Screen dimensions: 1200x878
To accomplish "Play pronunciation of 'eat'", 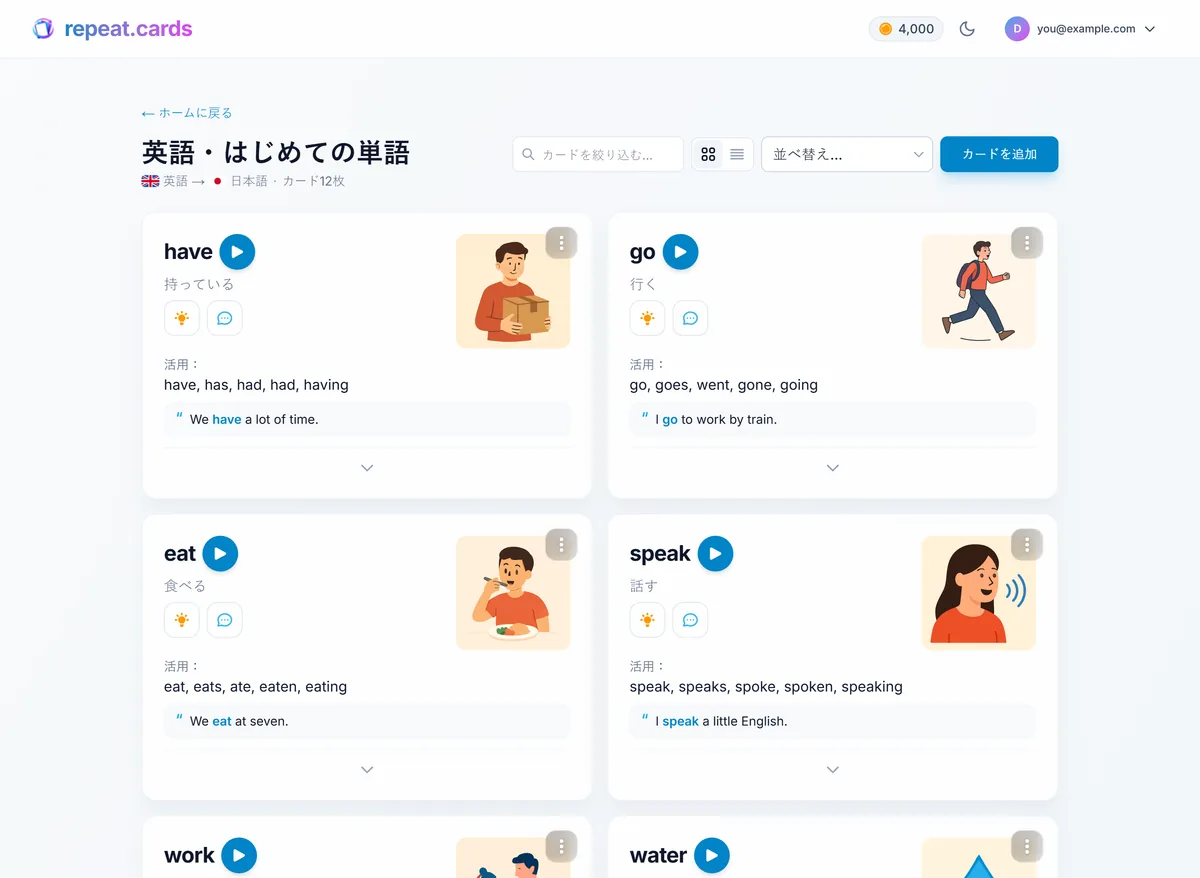I will (x=220, y=554).
